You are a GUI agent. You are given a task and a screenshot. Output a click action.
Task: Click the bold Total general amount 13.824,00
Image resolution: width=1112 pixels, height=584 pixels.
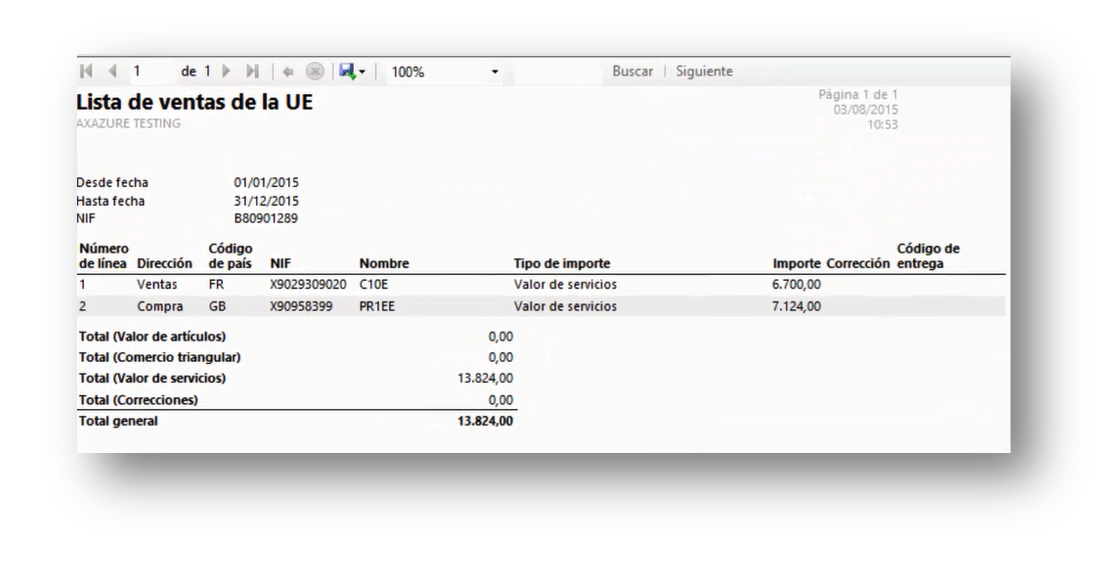click(485, 421)
